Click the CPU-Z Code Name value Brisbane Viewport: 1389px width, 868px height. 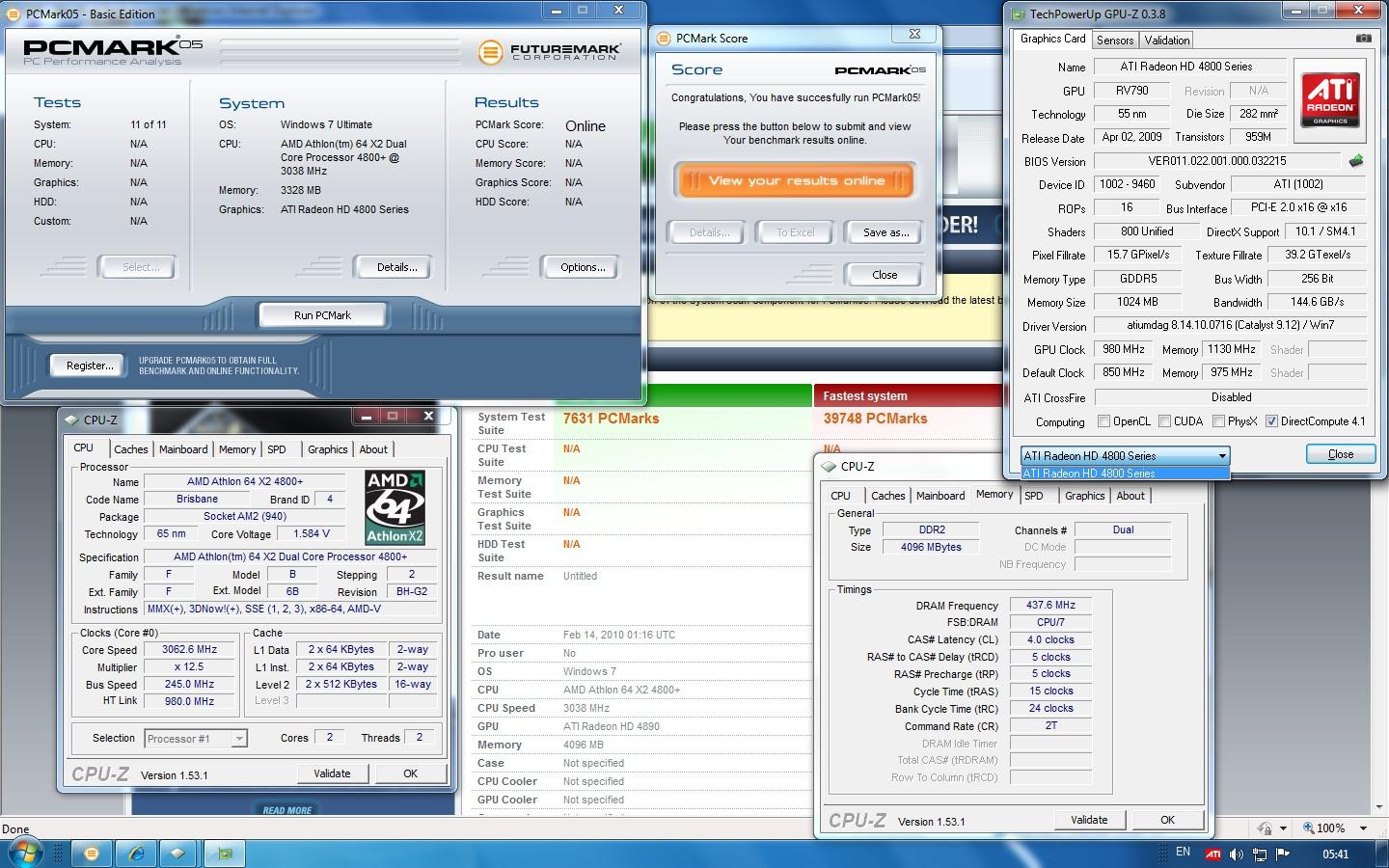198,499
